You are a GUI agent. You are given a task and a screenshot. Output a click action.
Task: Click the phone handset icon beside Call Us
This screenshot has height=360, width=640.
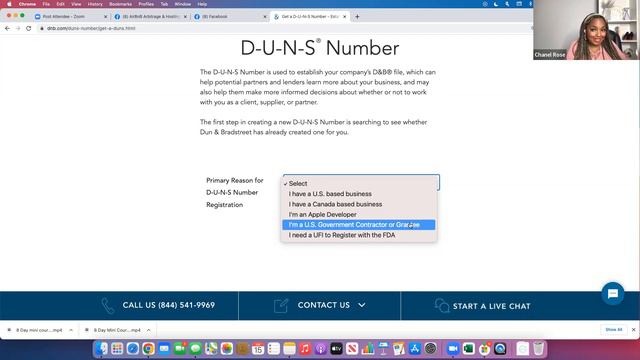click(x=108, y=306)
